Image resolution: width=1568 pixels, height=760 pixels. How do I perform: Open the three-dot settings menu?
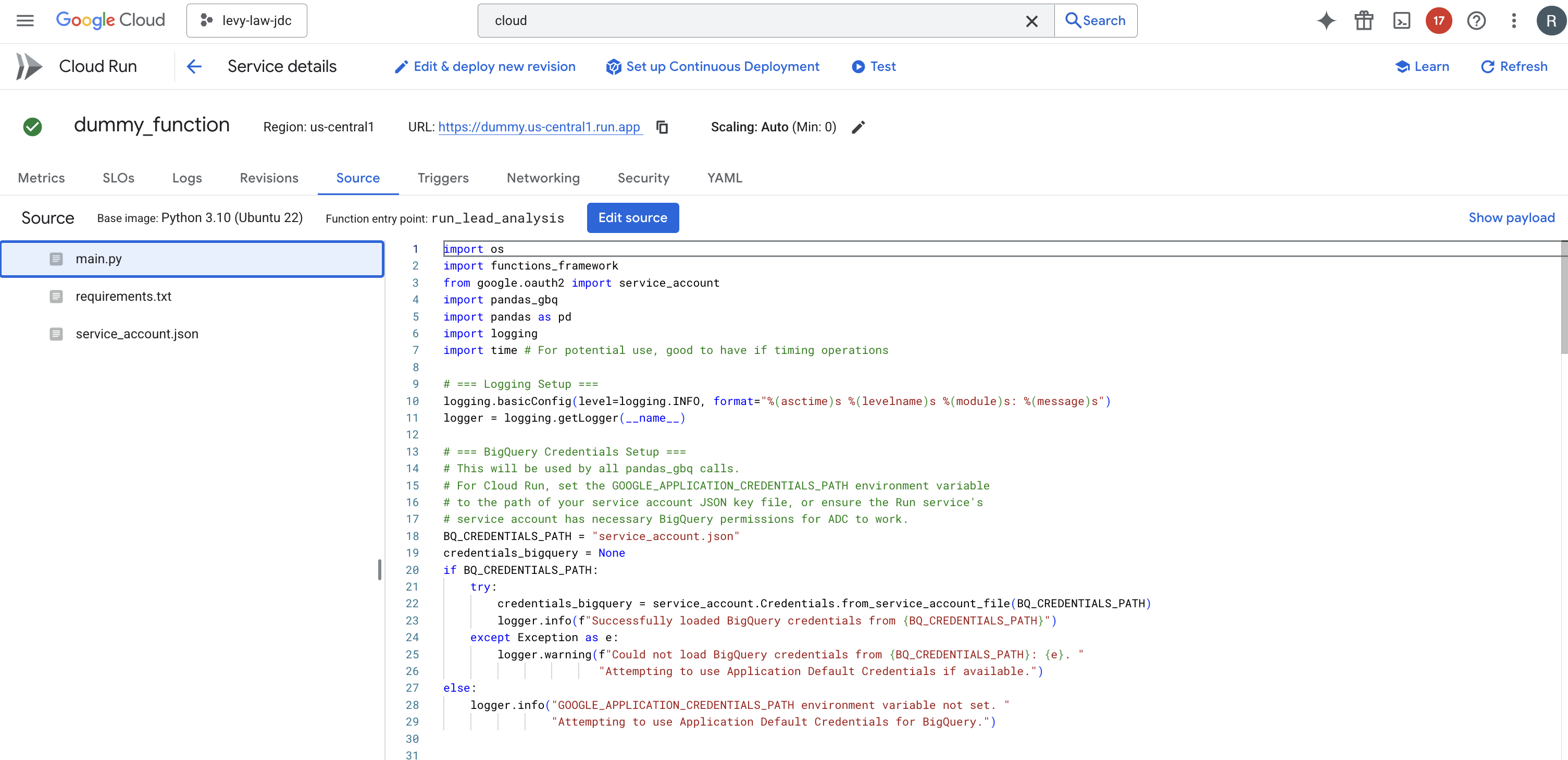[1513, 21]
